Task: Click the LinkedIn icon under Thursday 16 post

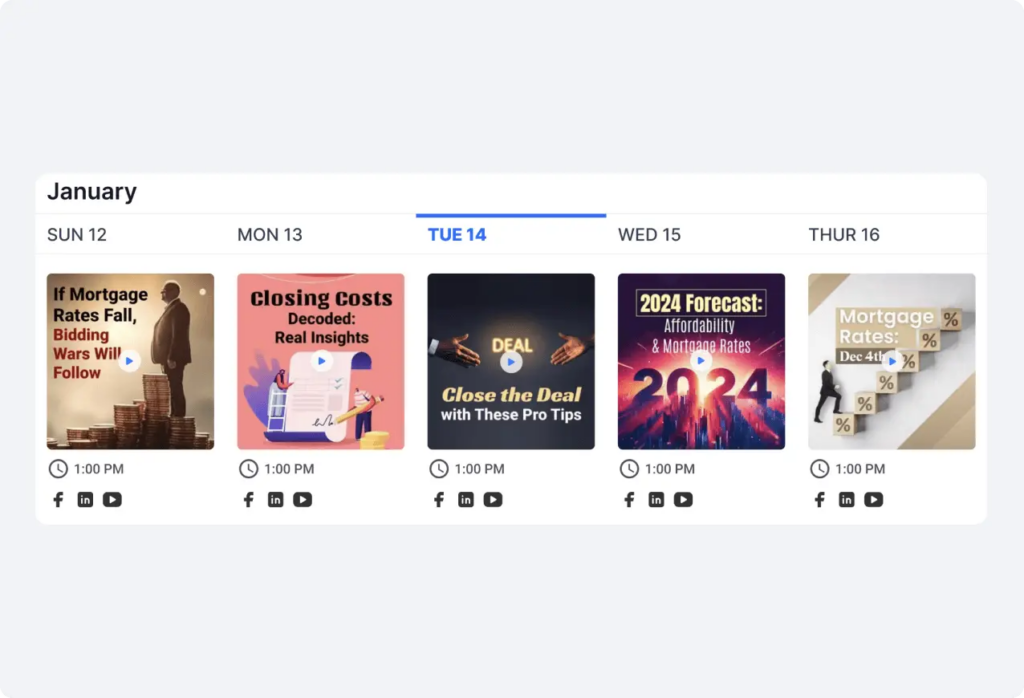Action: (x=847, y=500)
